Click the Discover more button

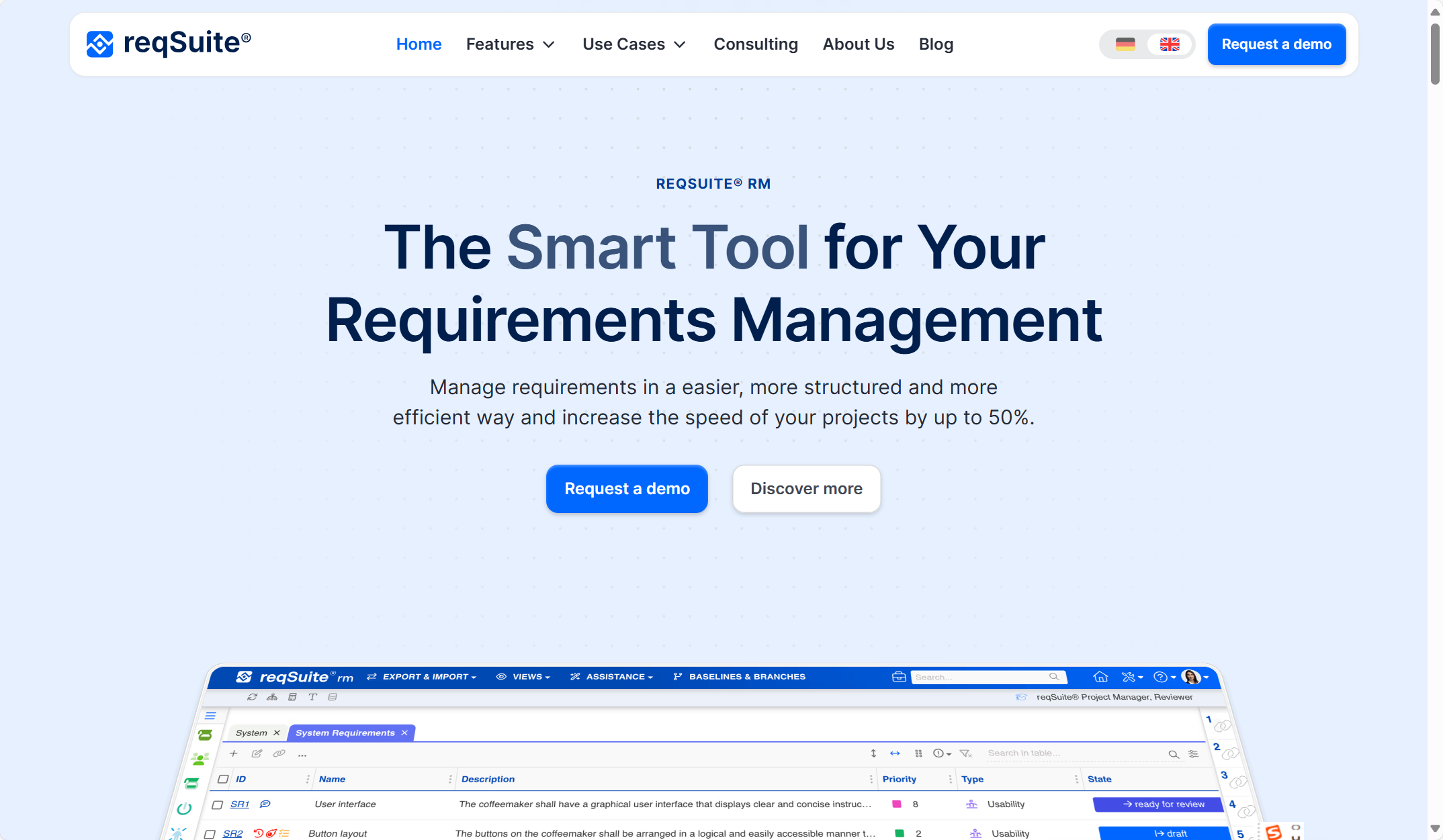(x=806, y=489)
